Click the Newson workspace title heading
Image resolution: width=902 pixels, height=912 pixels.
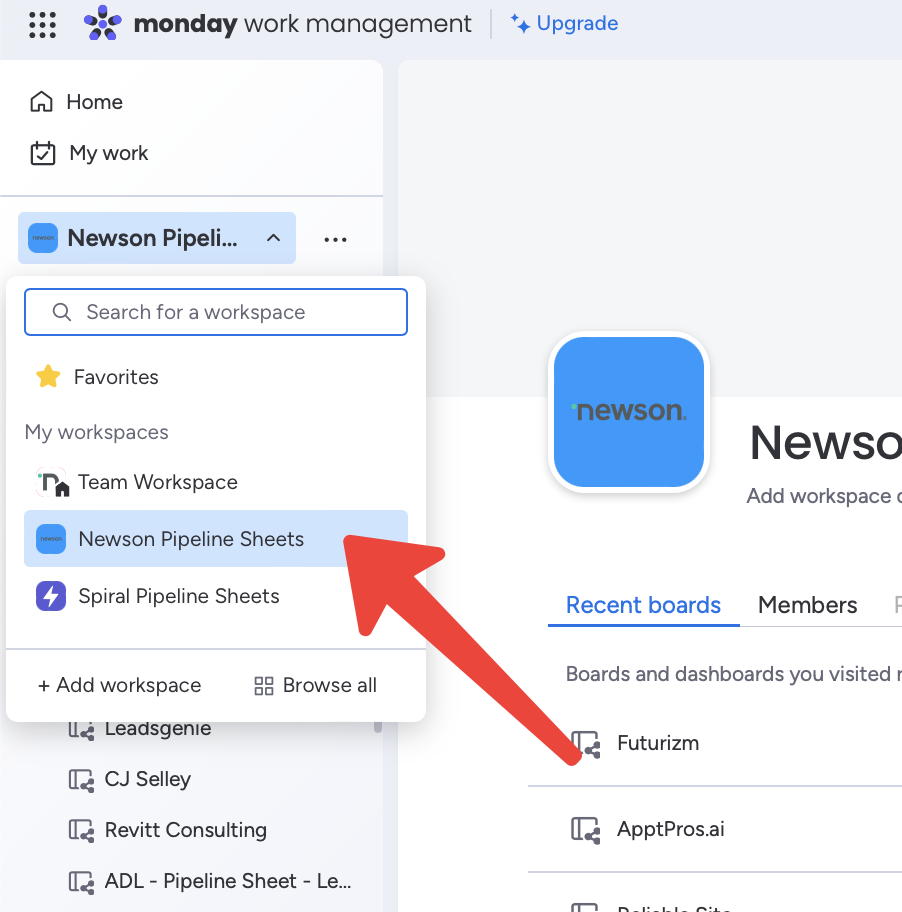[826, 443]
